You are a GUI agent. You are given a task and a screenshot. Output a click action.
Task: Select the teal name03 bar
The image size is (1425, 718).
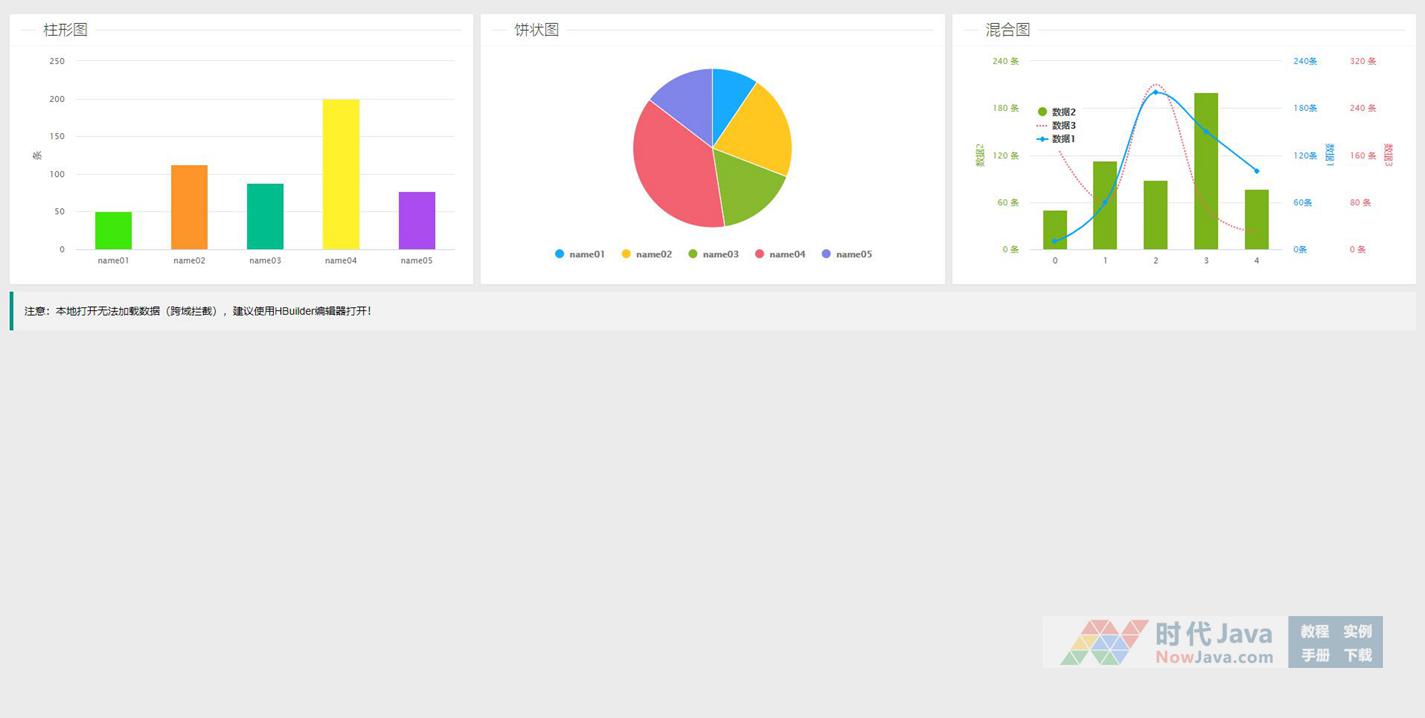coord(265,217)
